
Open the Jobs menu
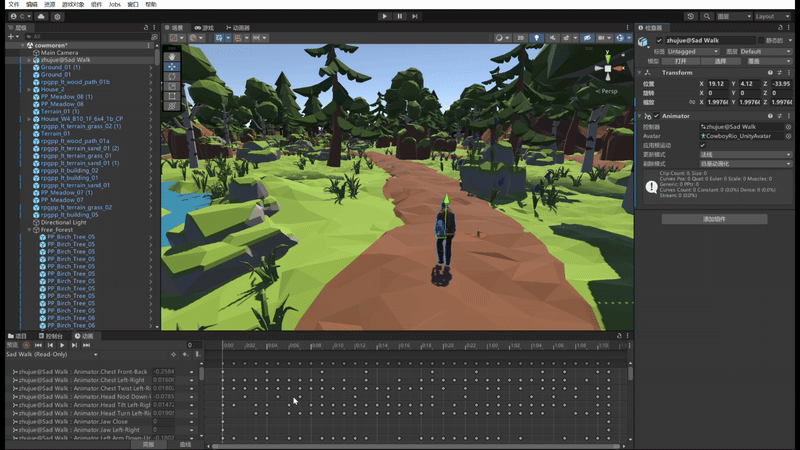[x=114, y=5]
